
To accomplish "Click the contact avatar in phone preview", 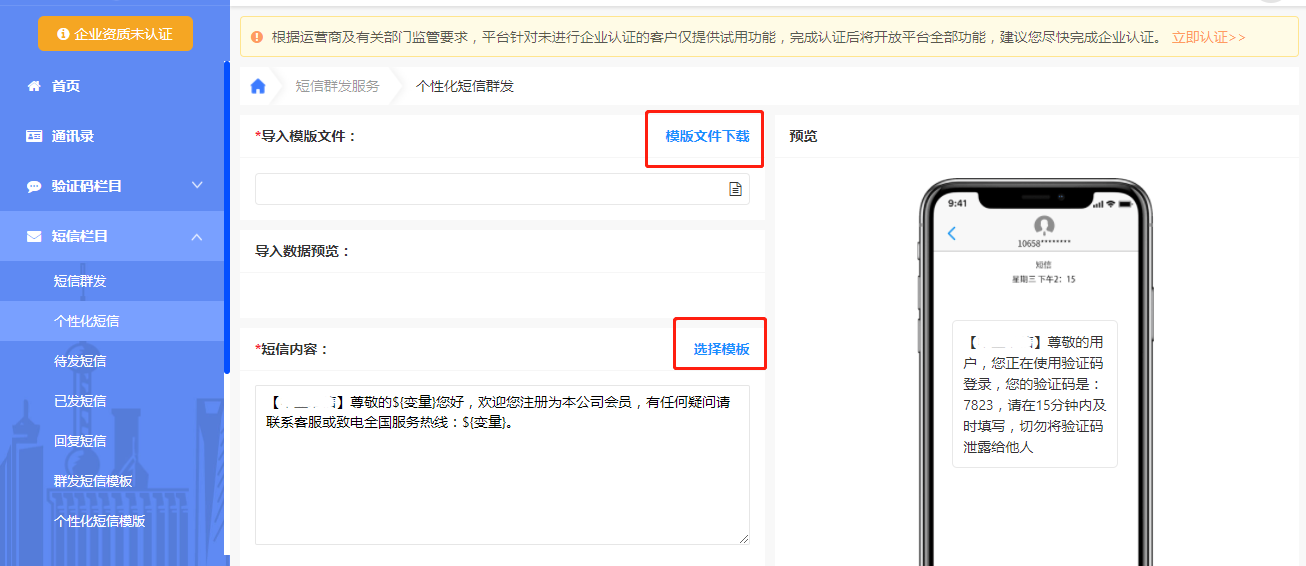I will [x=1044, y=225].
